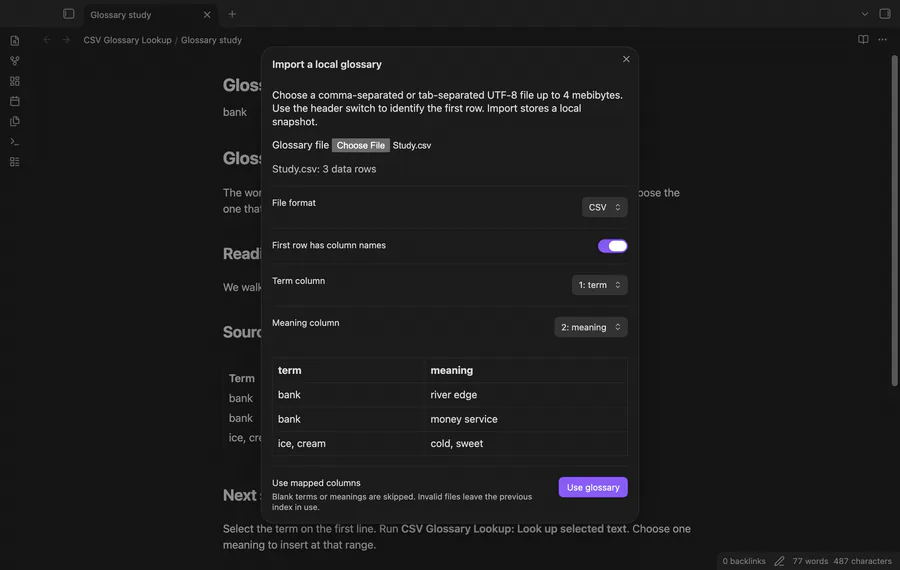Toggle right sidebar panel icon

point(885,14)
